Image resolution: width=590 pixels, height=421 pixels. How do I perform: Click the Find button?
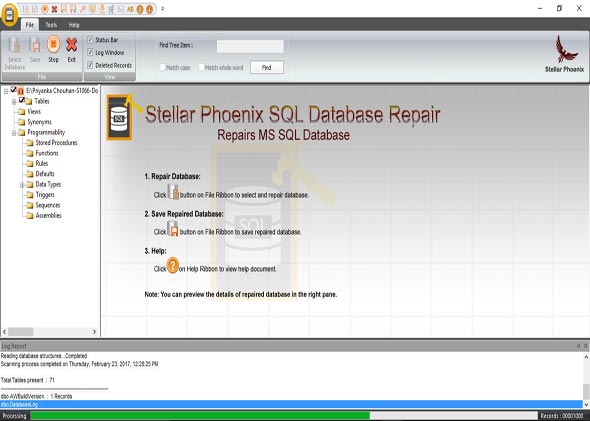266,67
